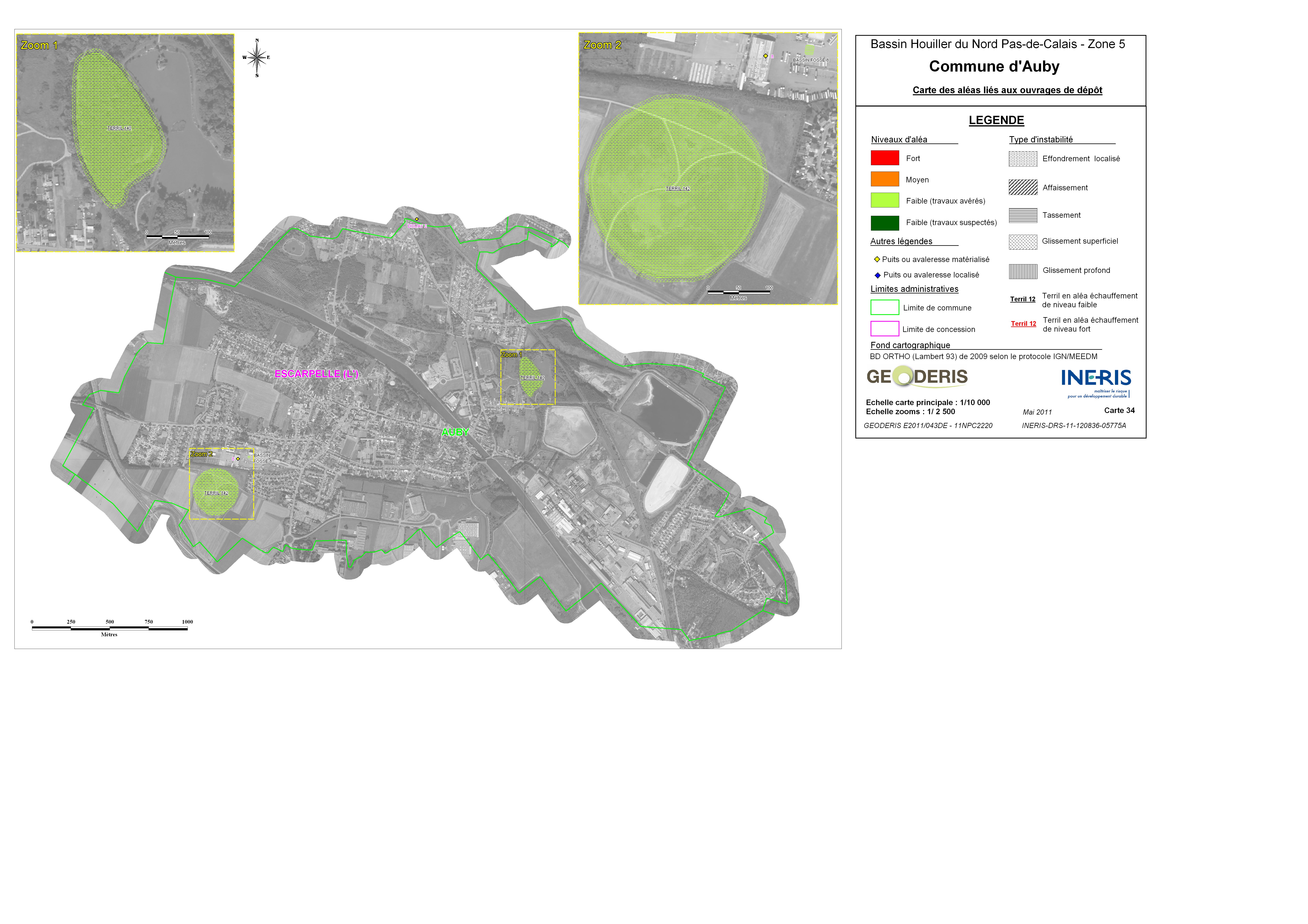Viewport: 1308px width, 924px height.
Task: Click the Fond cartographique section heading
Action: pos(910,345)
